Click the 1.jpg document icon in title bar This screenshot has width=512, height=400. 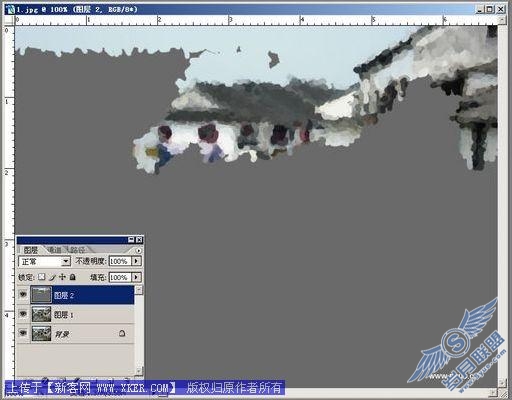point(11,9)
